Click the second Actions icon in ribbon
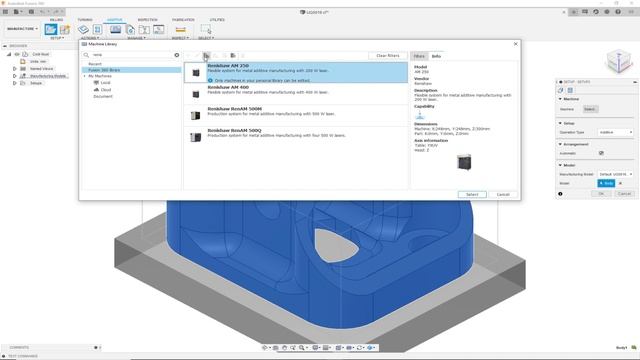Image resolution: width=640 pixels, height=360 pixels. (x=98, y=29)
